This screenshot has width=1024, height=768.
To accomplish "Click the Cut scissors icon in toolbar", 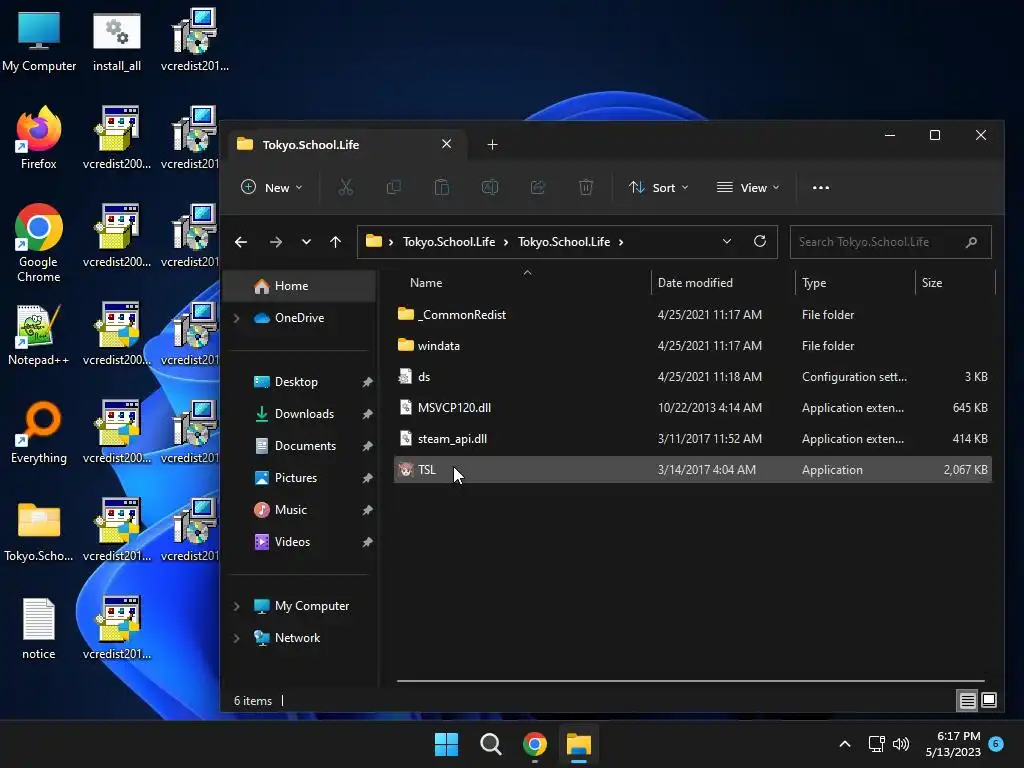I will tap(345, 188).
